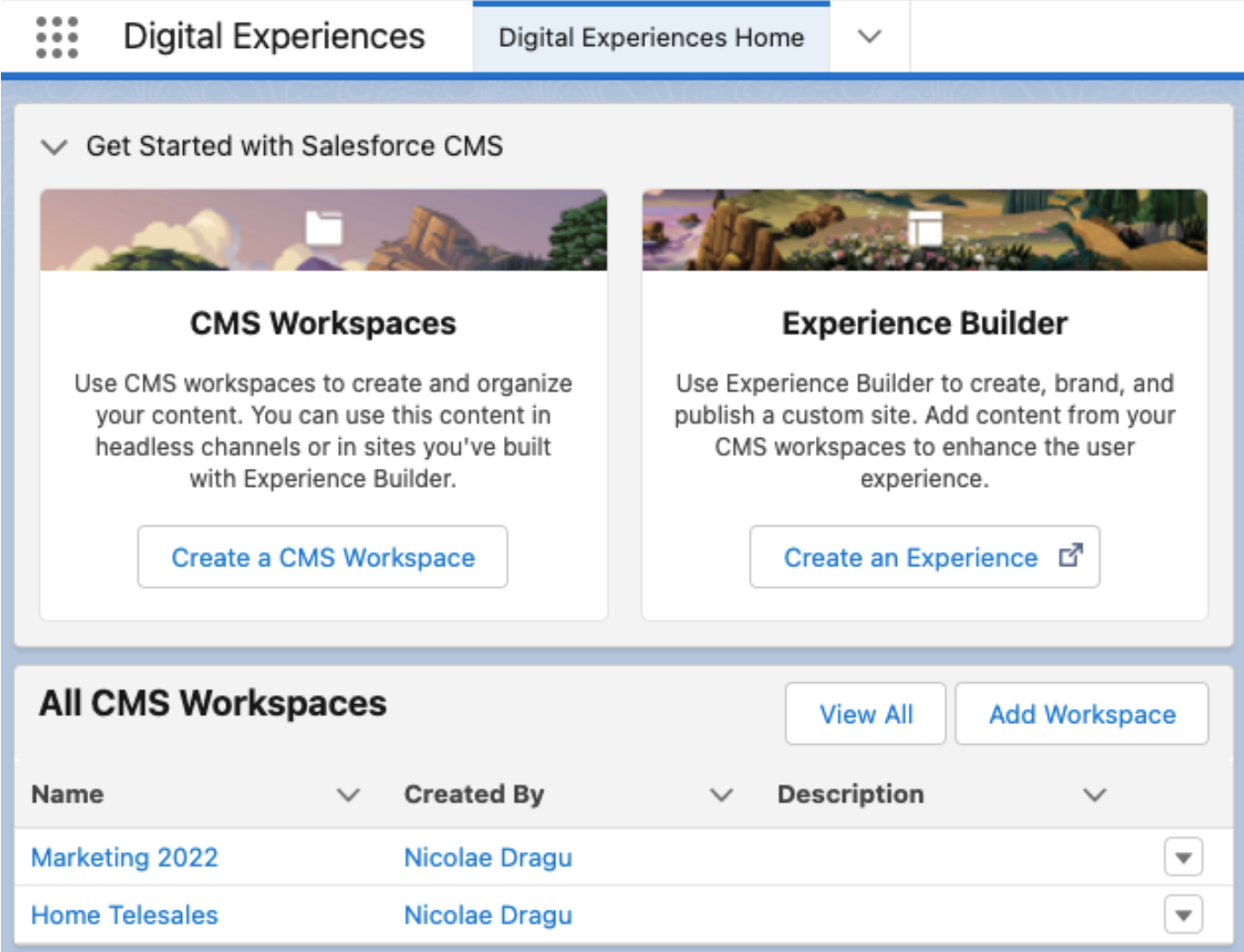Image resolution: width=1244 pixels, height=952 pixels.
Task: Open the Home Telesales workspace
Action: (125, 915)
